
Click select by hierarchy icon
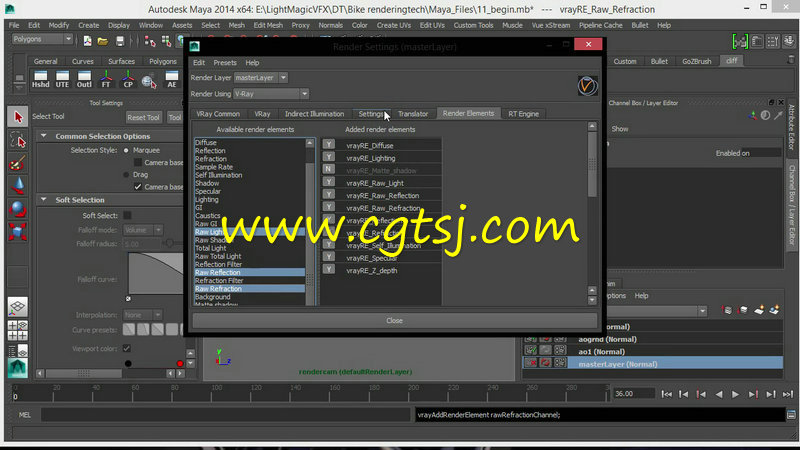(x=149, y=41)
